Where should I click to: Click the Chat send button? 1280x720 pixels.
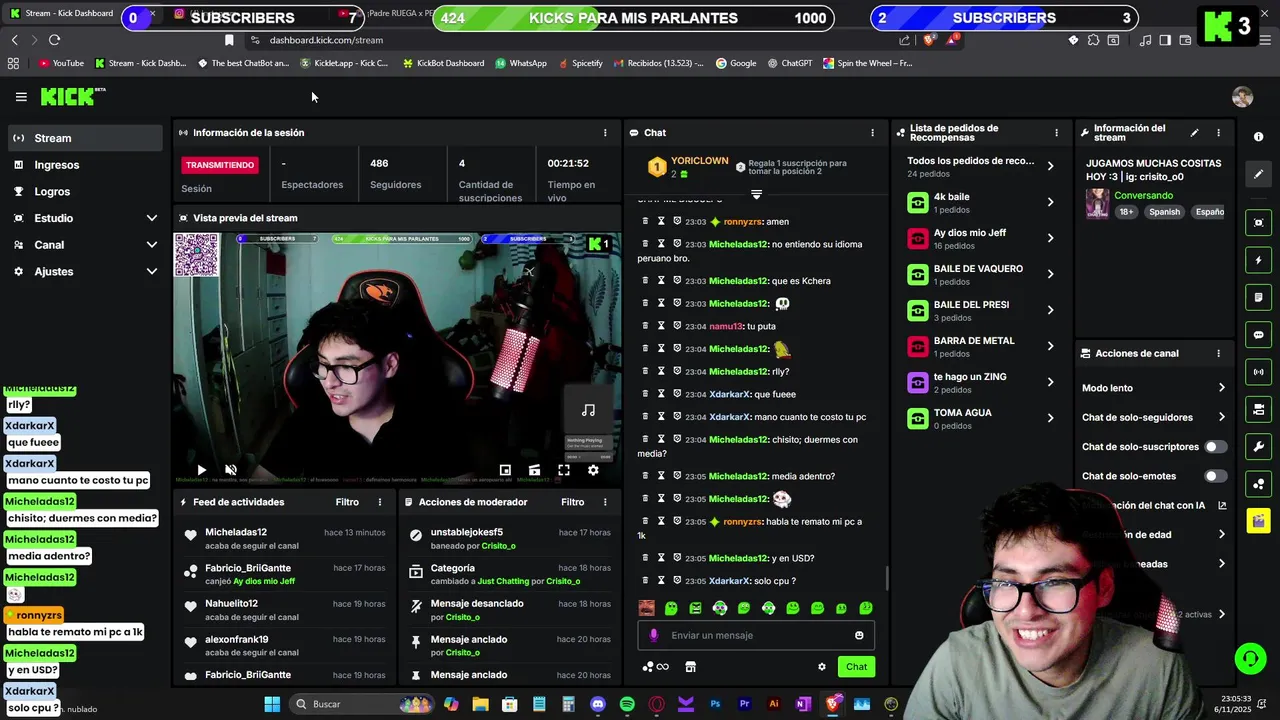coord(857,667)
